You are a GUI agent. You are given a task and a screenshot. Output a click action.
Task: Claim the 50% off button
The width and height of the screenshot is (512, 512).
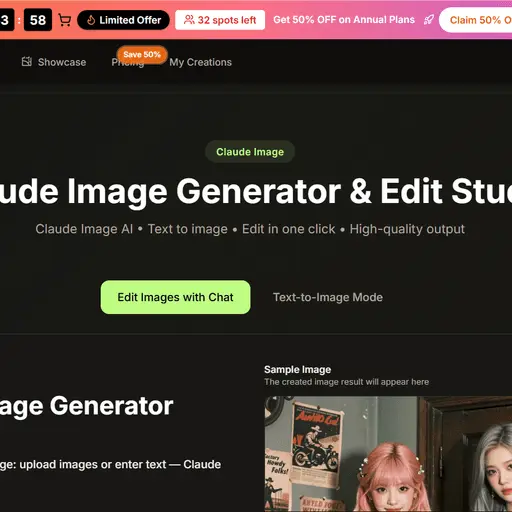click(476, 20)
